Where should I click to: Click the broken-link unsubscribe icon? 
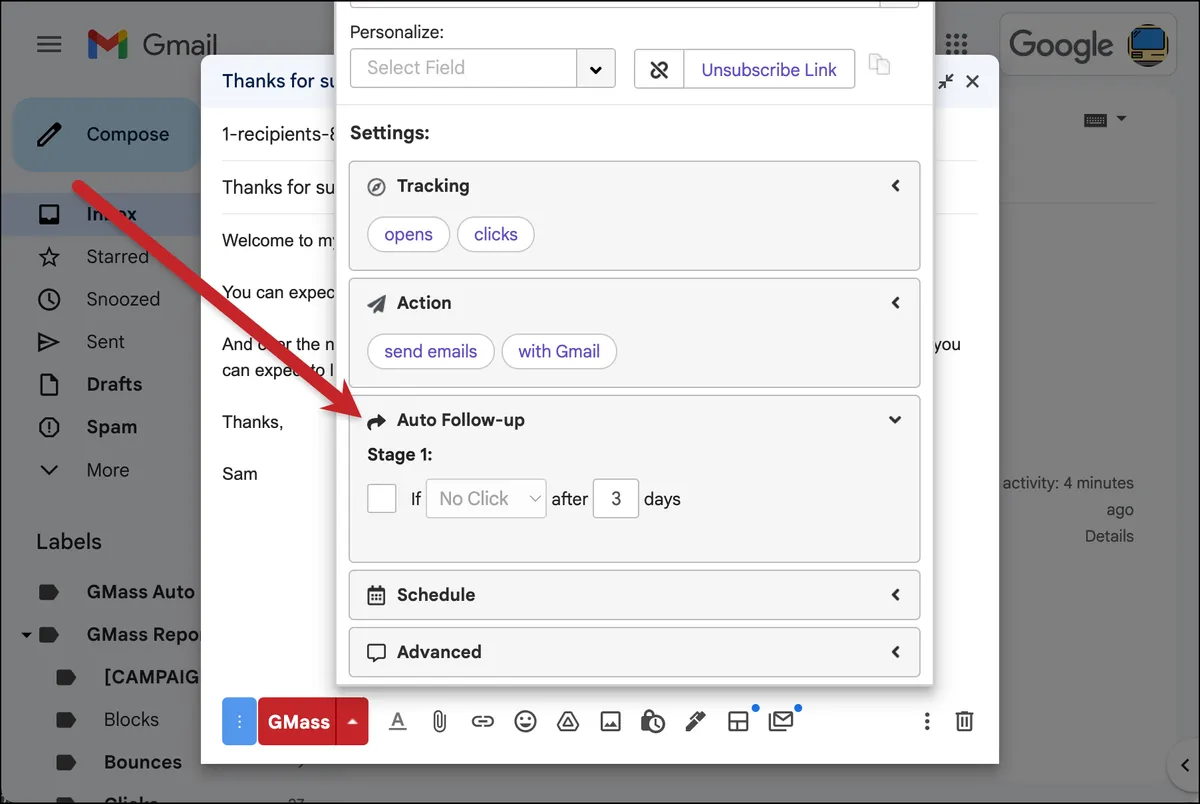click(x=659, y=69)
